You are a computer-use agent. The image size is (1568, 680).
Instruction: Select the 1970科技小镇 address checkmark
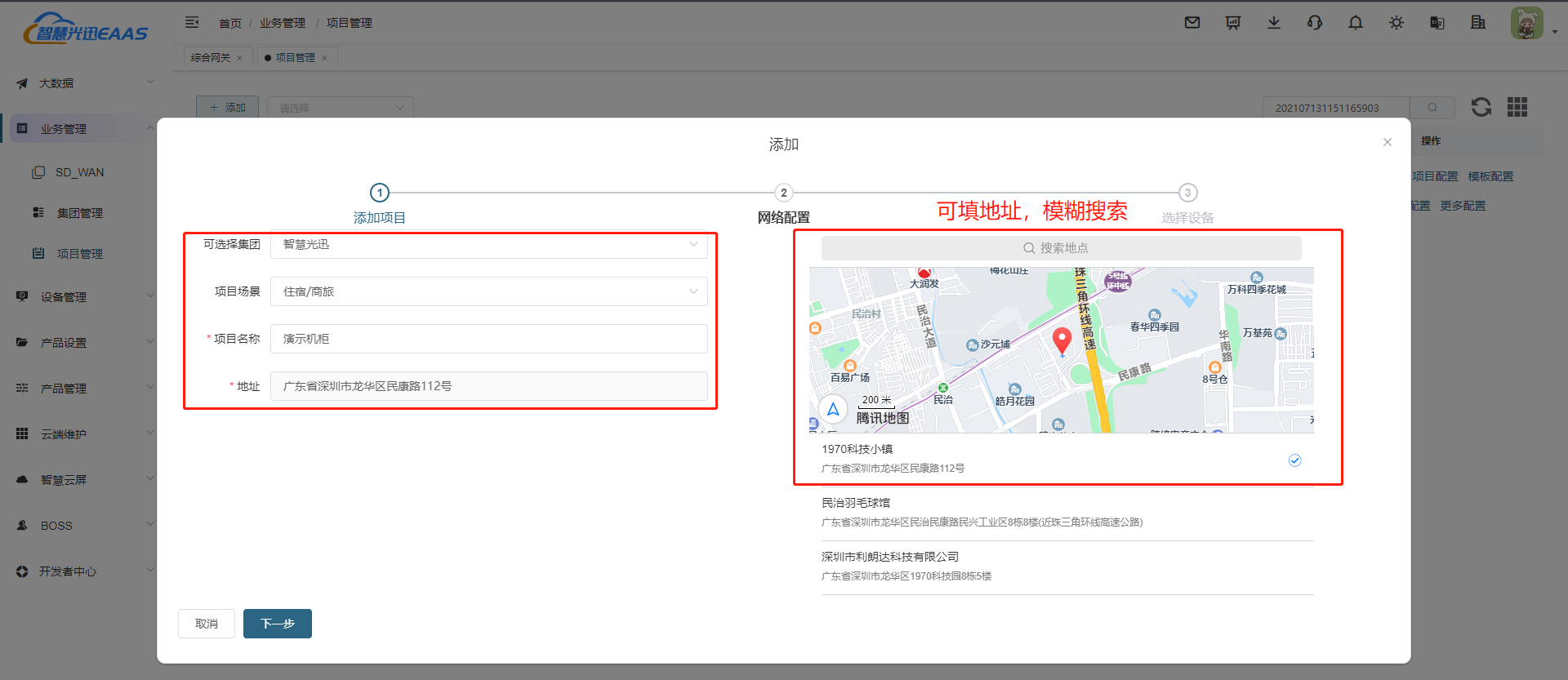(x=1294, y=460)
